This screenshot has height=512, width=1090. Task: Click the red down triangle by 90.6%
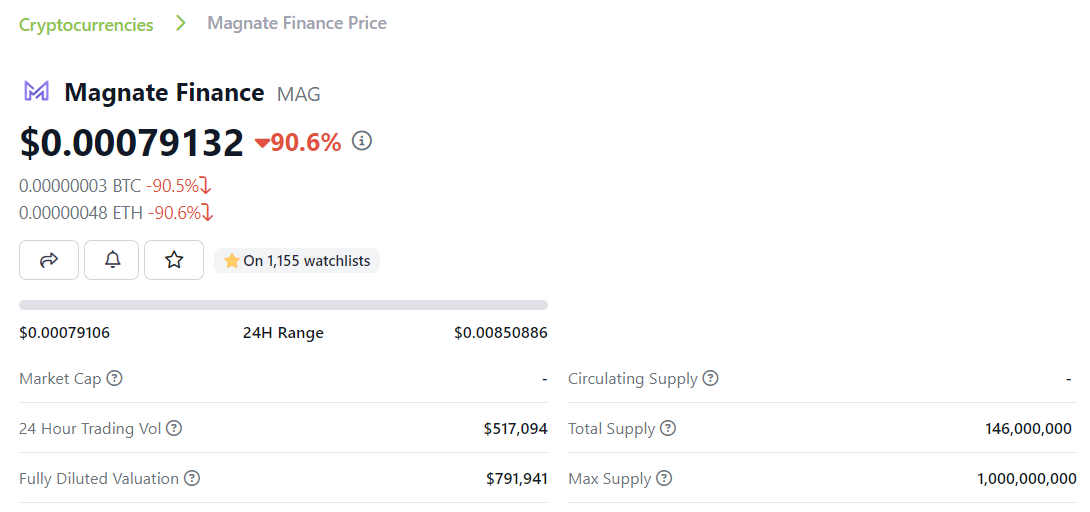[x=262, y=143]
